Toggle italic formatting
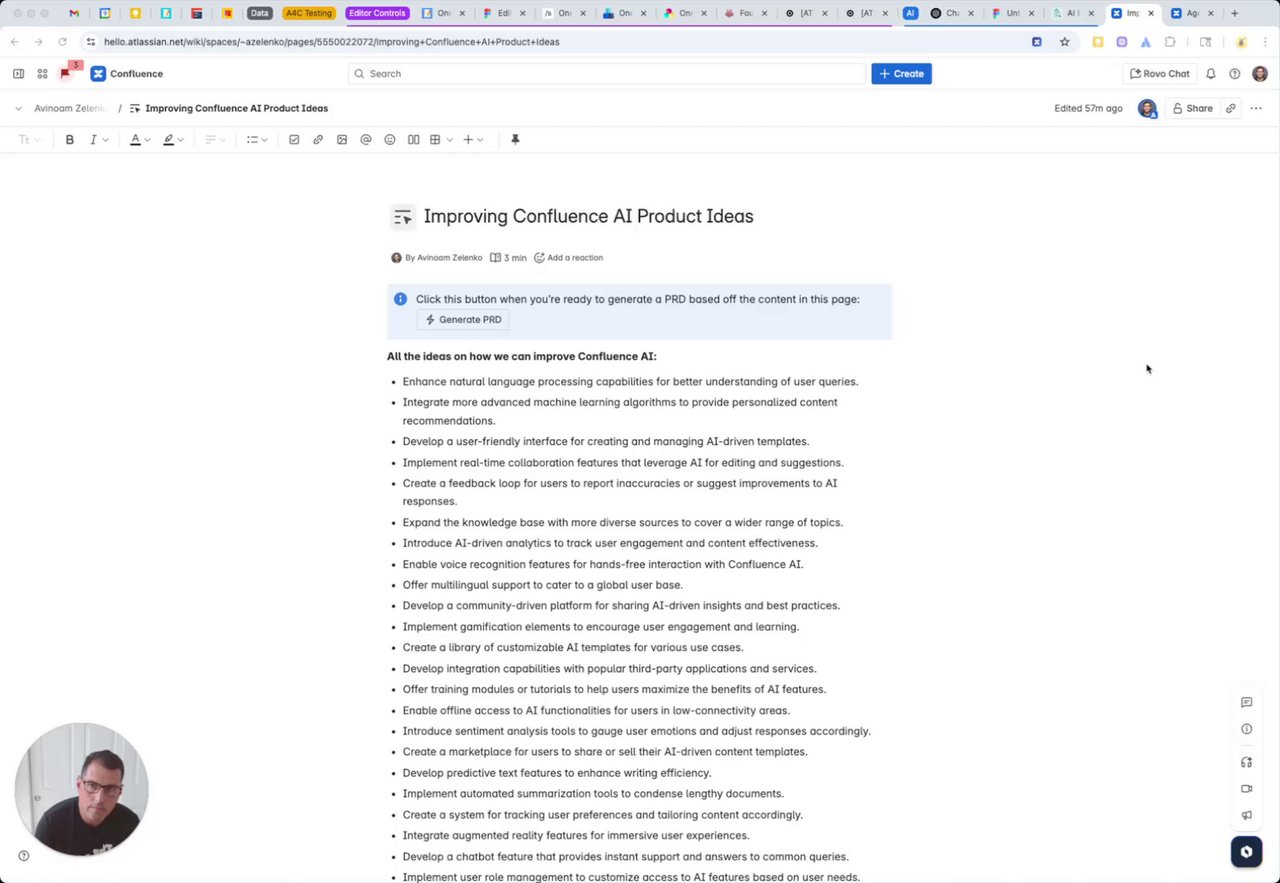The image size is (1280, 883). [x=93, y=140]
